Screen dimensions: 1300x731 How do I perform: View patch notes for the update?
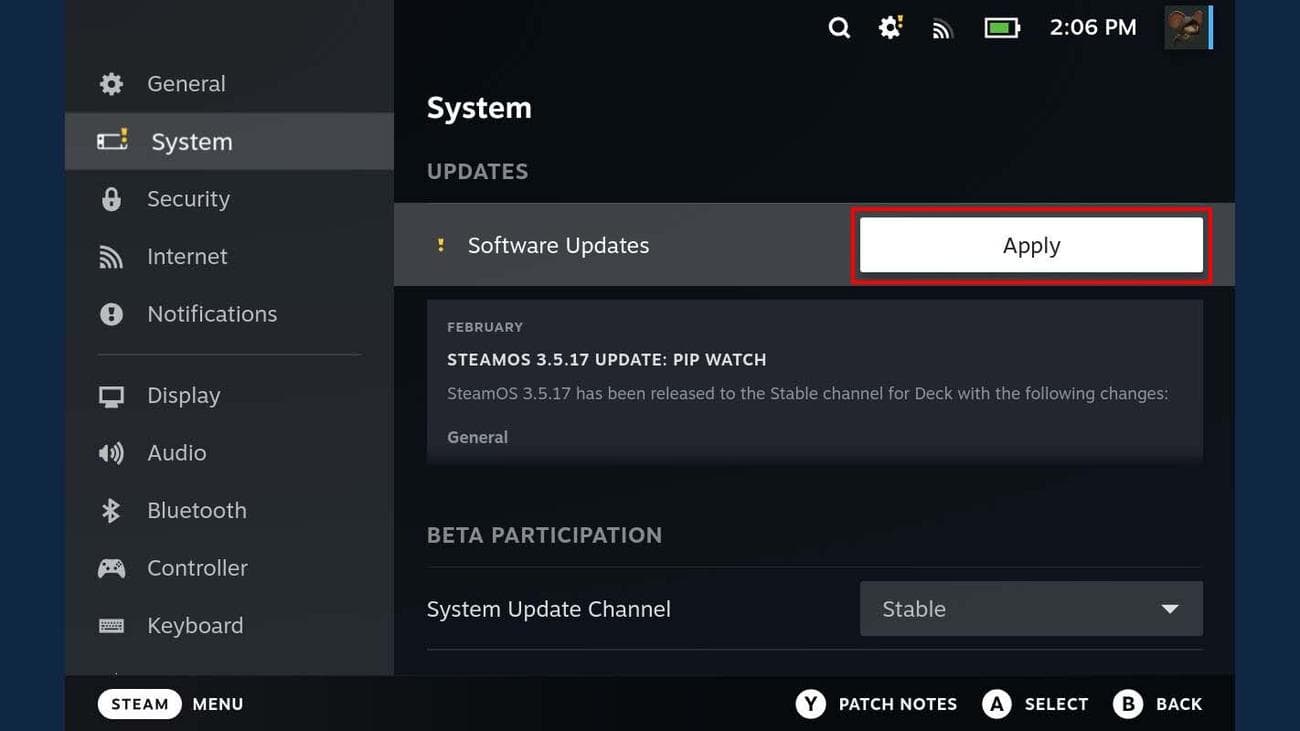click(875, 703)
